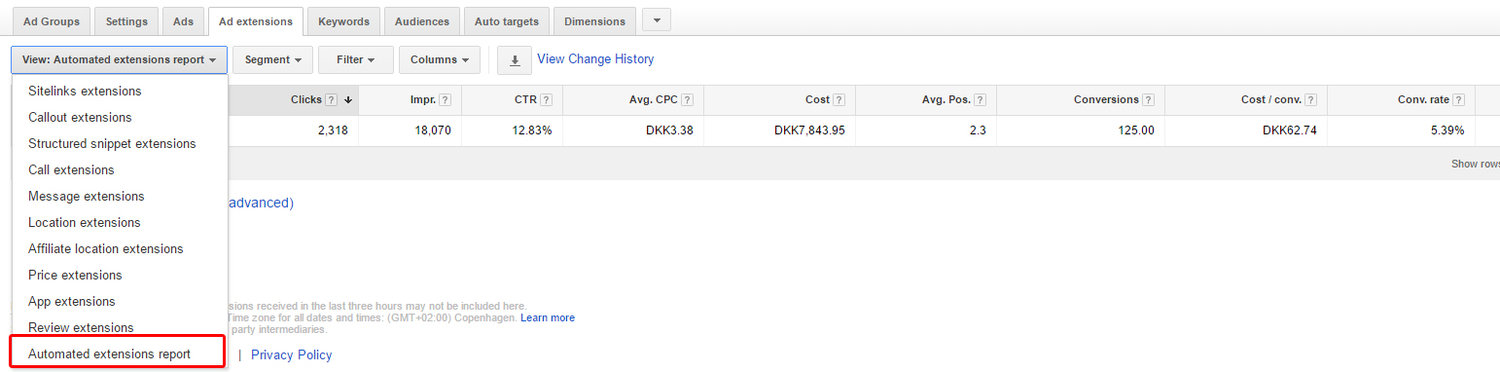Switch to the Ad Groups tab
Screen dimensions: 1500x372
pos(52,21)
